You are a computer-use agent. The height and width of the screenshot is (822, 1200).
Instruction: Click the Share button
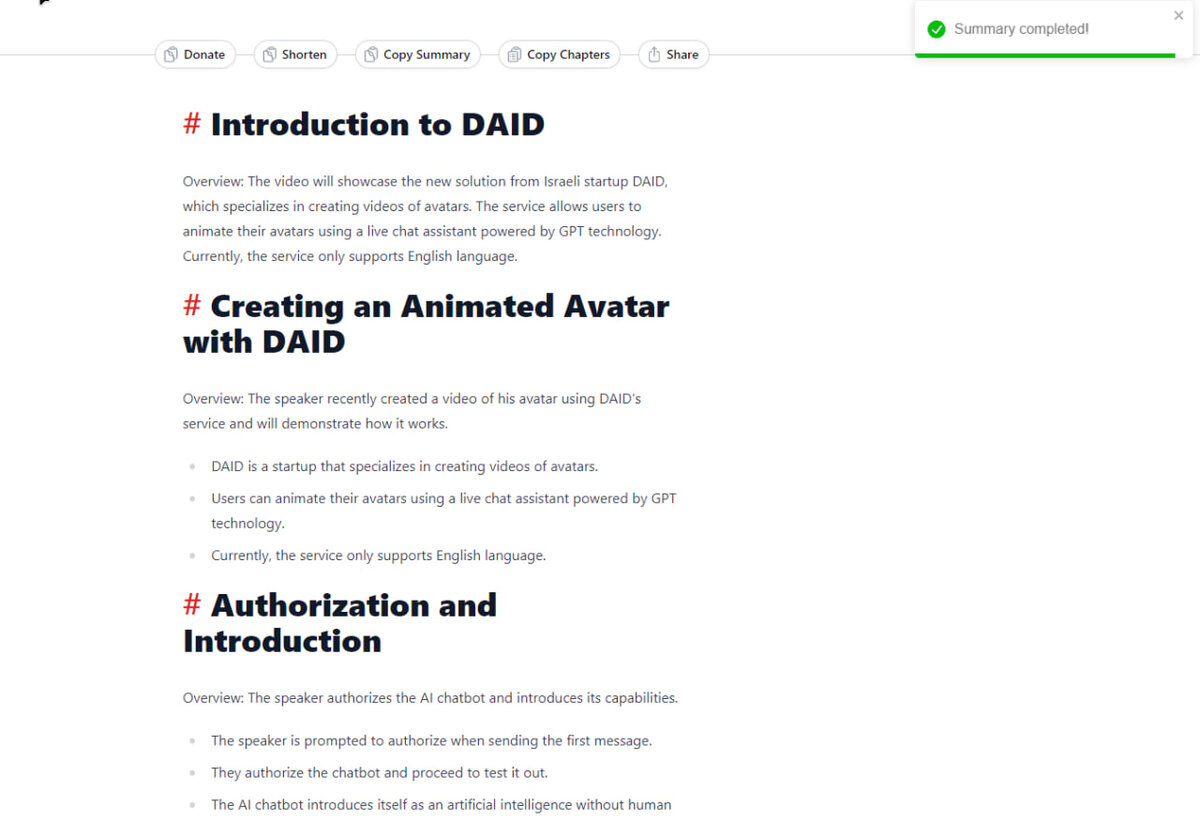[x=674, y=54]
